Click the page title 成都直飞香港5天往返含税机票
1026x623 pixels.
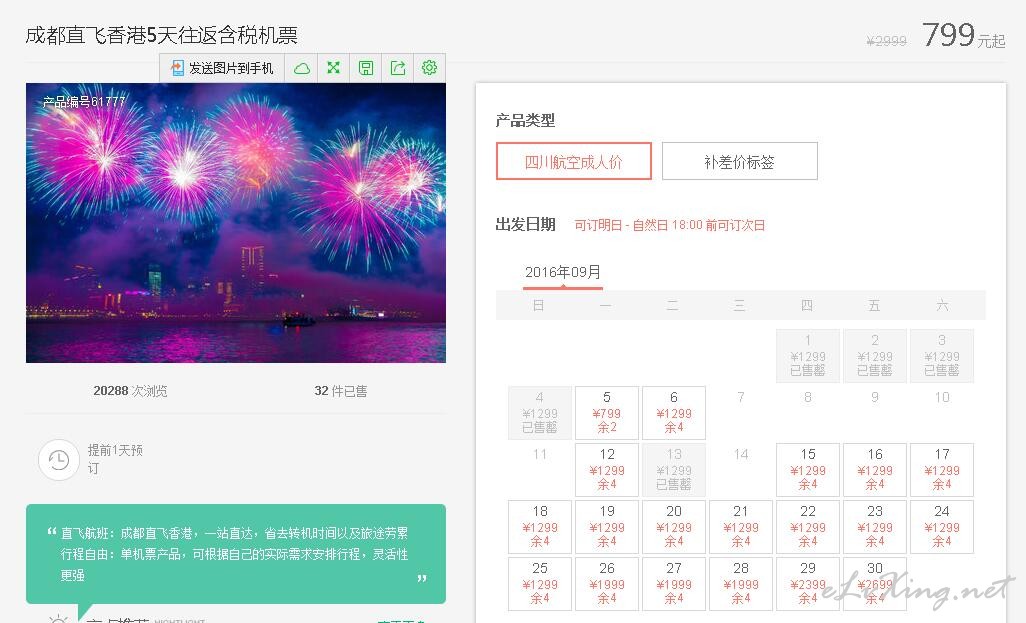pos(162,35)
